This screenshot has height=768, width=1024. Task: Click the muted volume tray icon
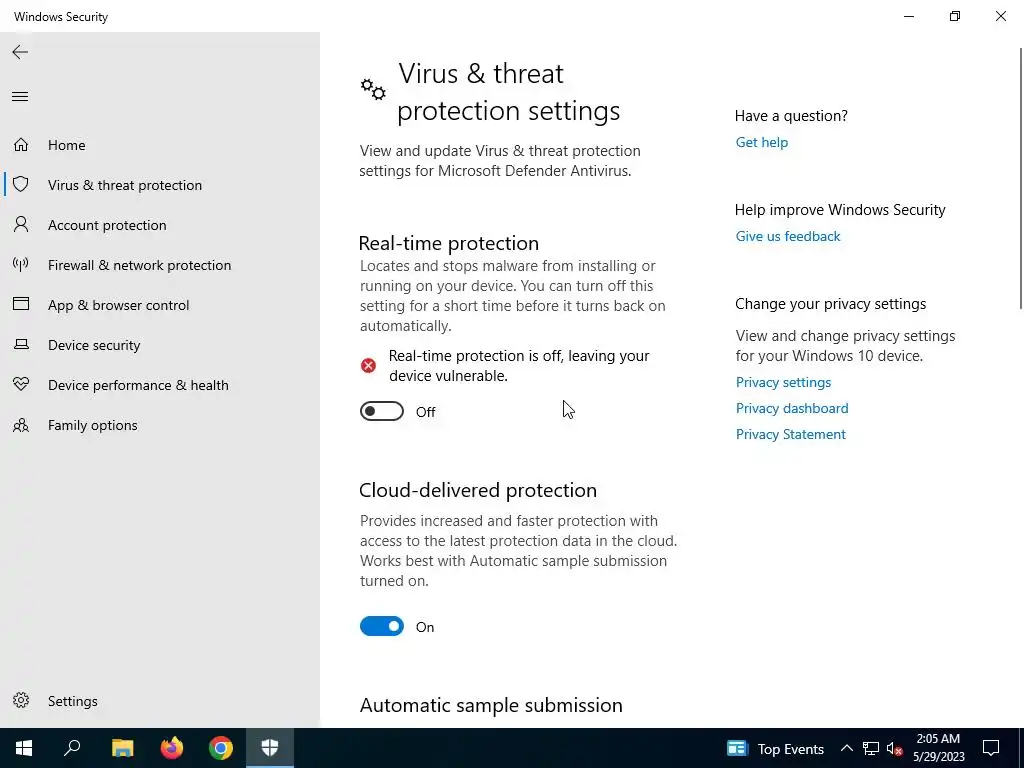894,748
